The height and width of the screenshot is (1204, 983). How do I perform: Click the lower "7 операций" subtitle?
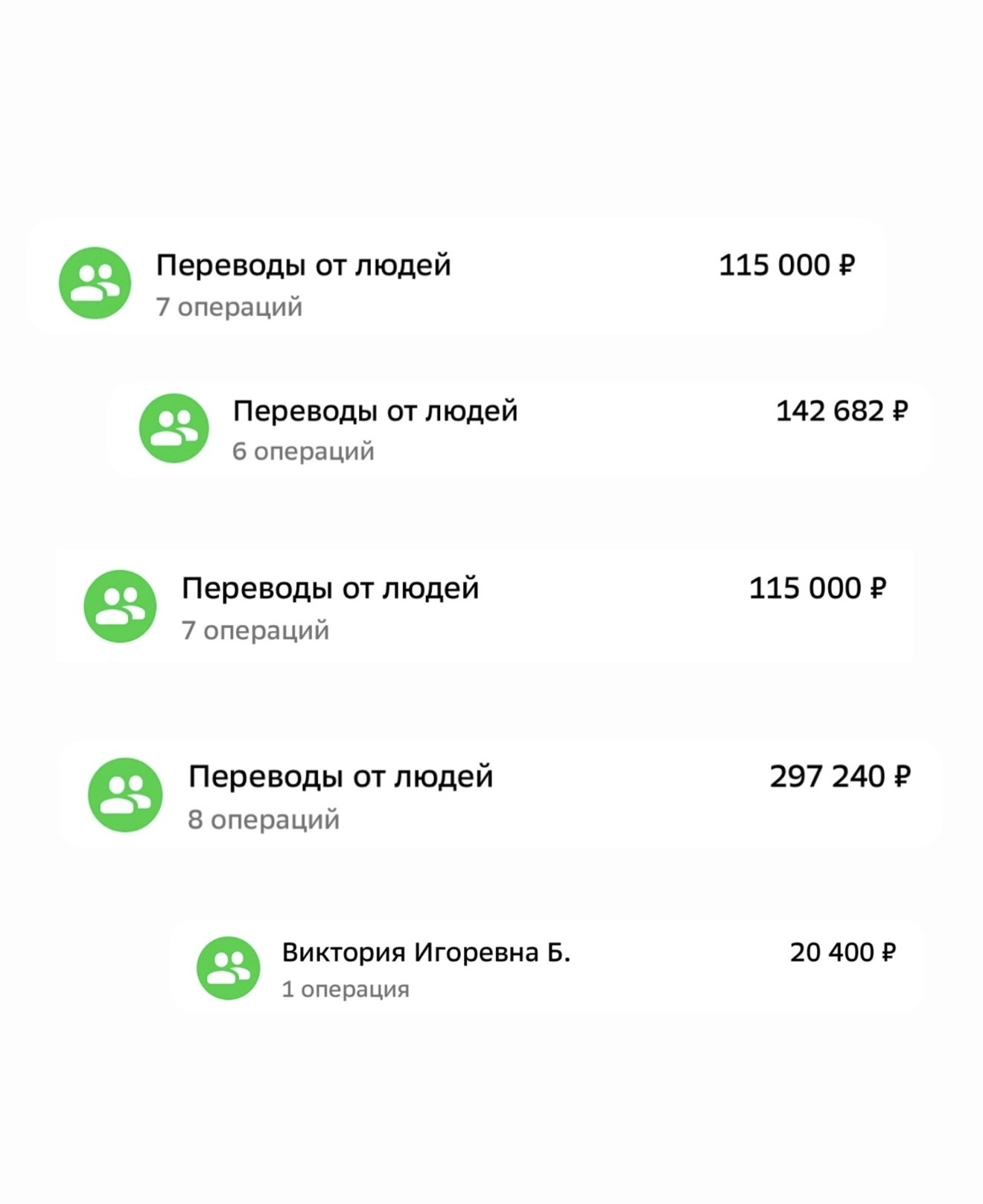tap(255, 631)
